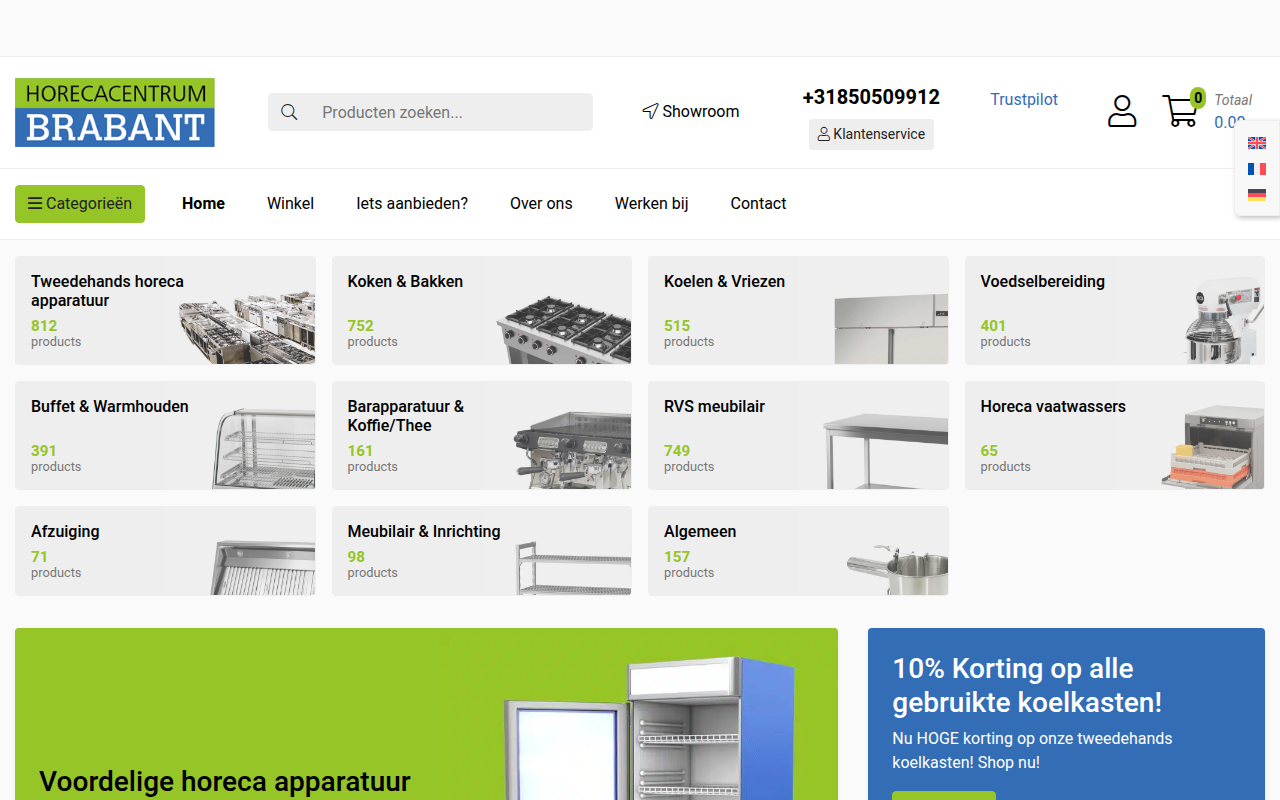
Task: Open the user account icon
Action: pos(1122,111)
